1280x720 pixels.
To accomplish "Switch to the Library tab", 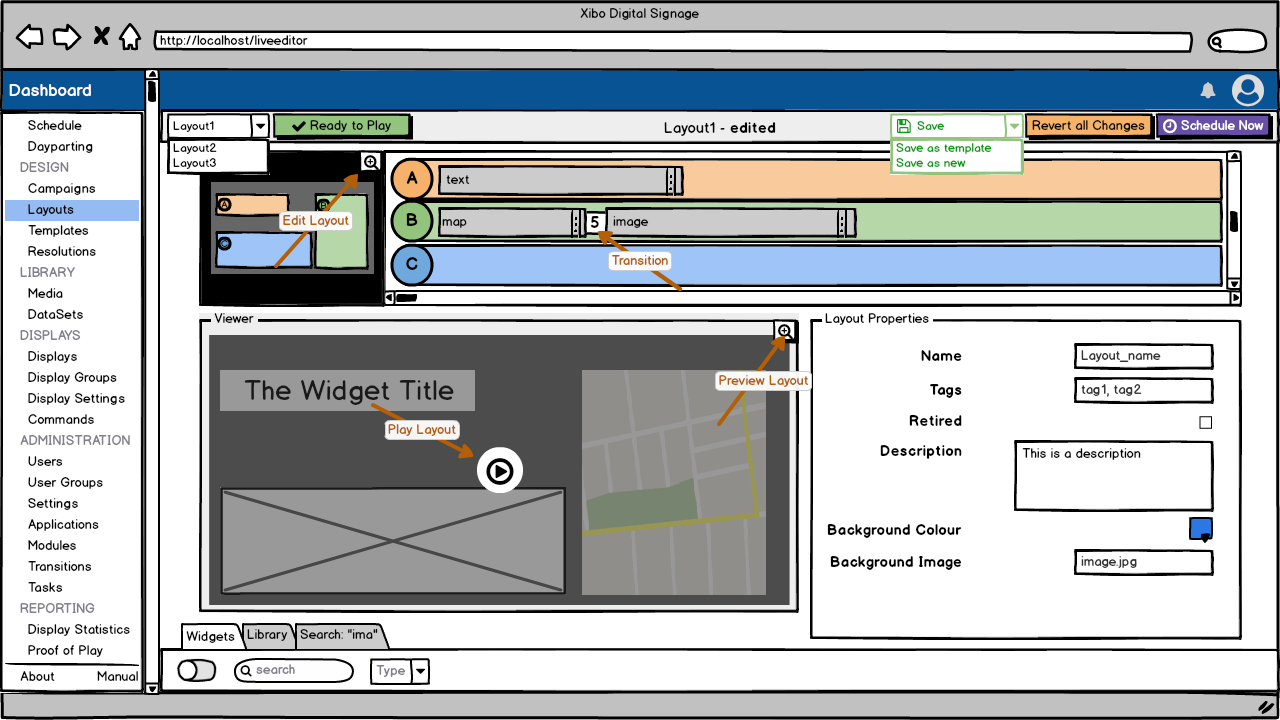I will tap(266, 635).
